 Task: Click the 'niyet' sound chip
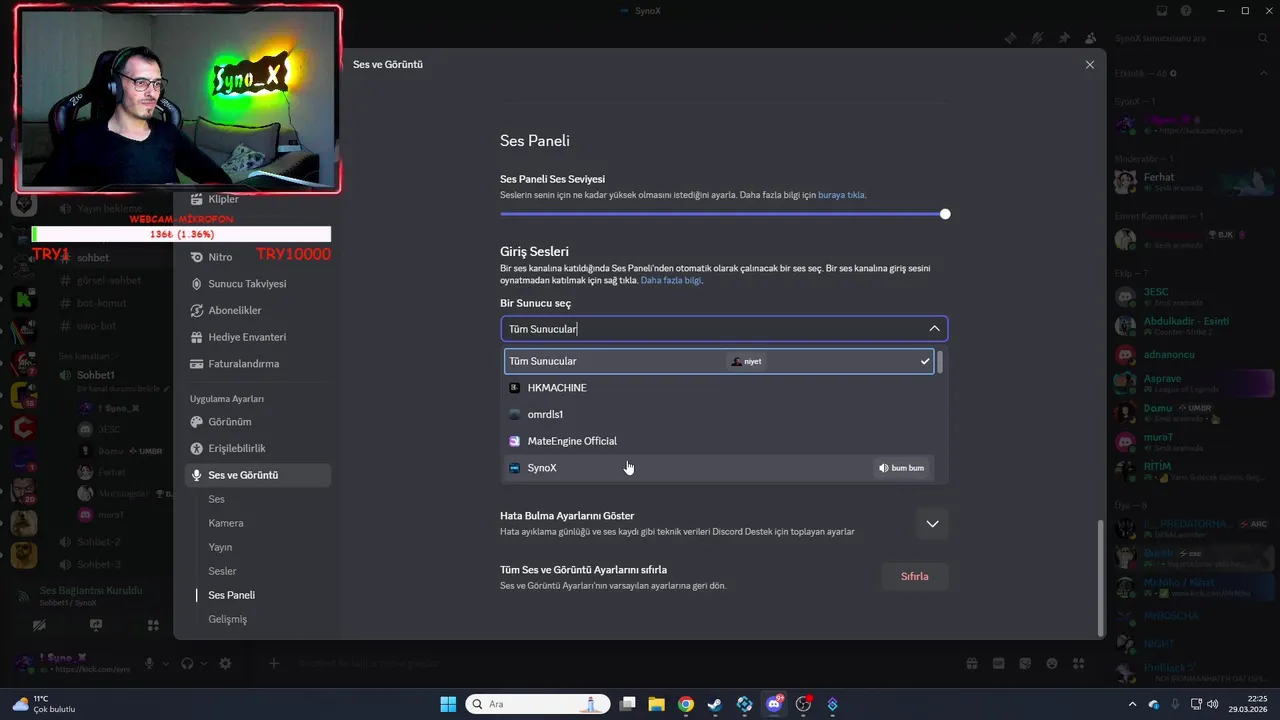click(x=746, y=361)
